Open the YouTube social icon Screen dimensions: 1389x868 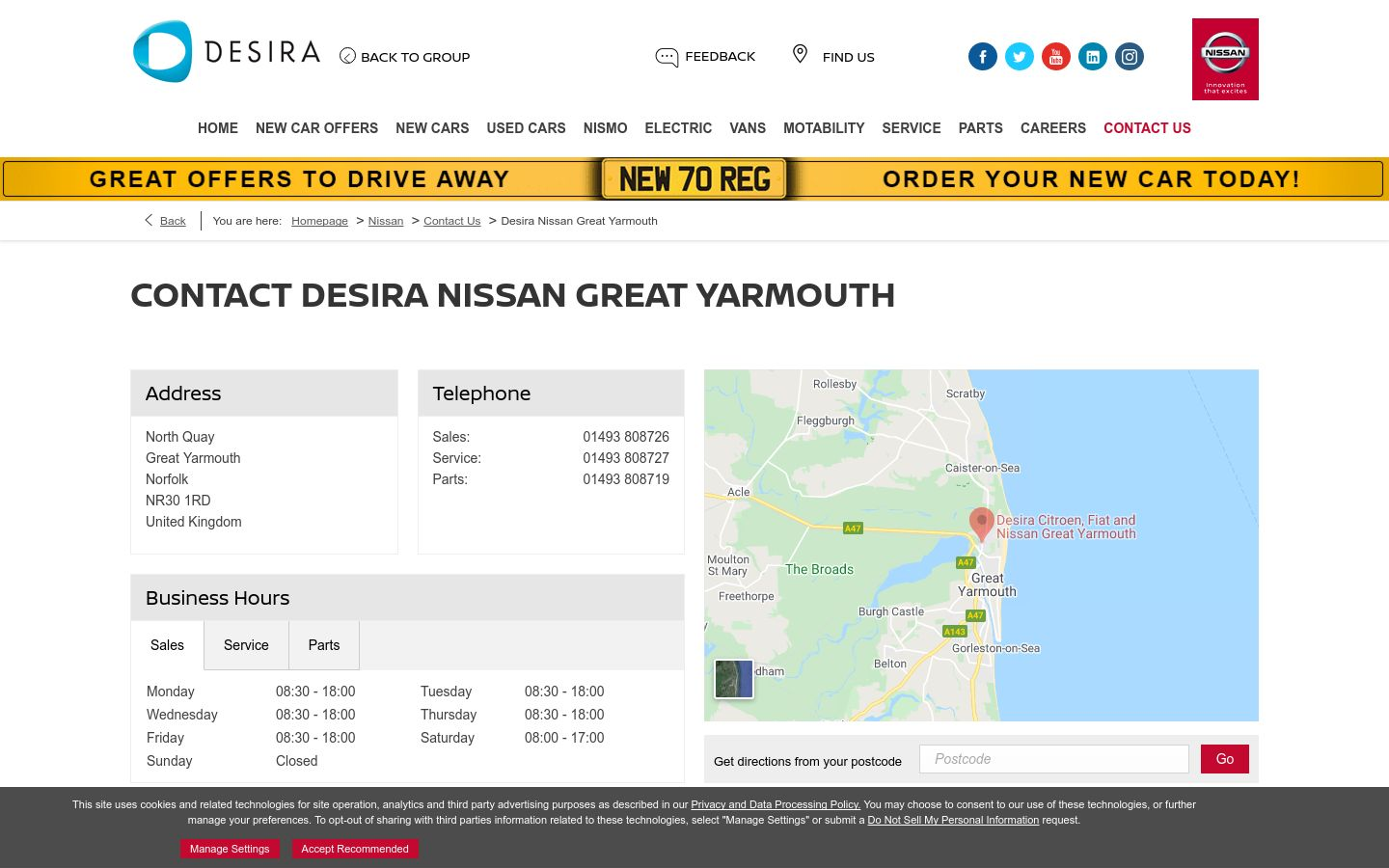1056,57
